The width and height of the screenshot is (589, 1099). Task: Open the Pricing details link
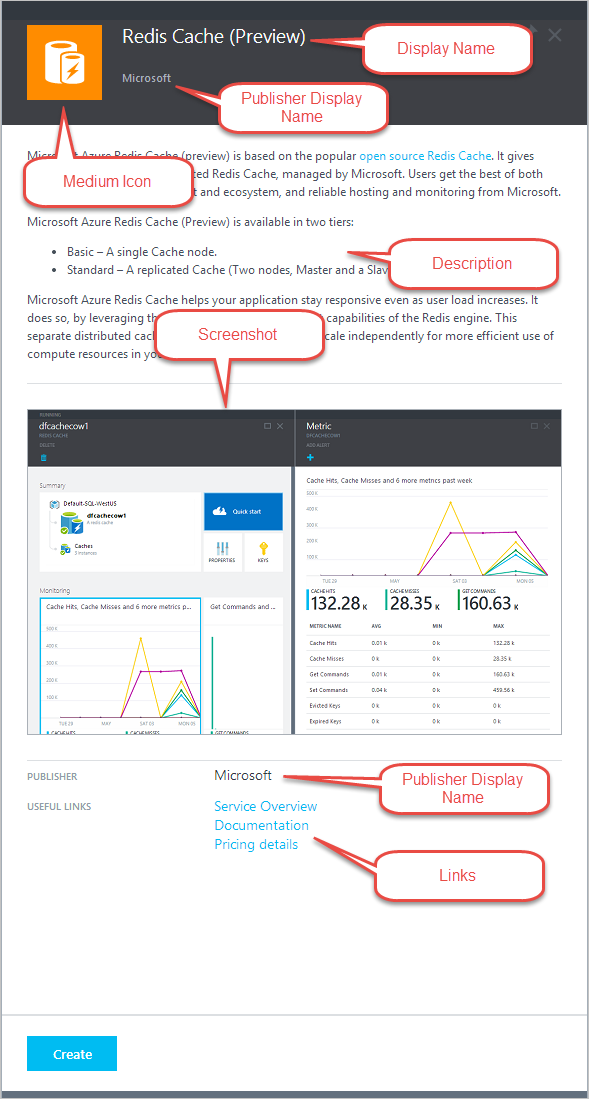pos(256,844)
